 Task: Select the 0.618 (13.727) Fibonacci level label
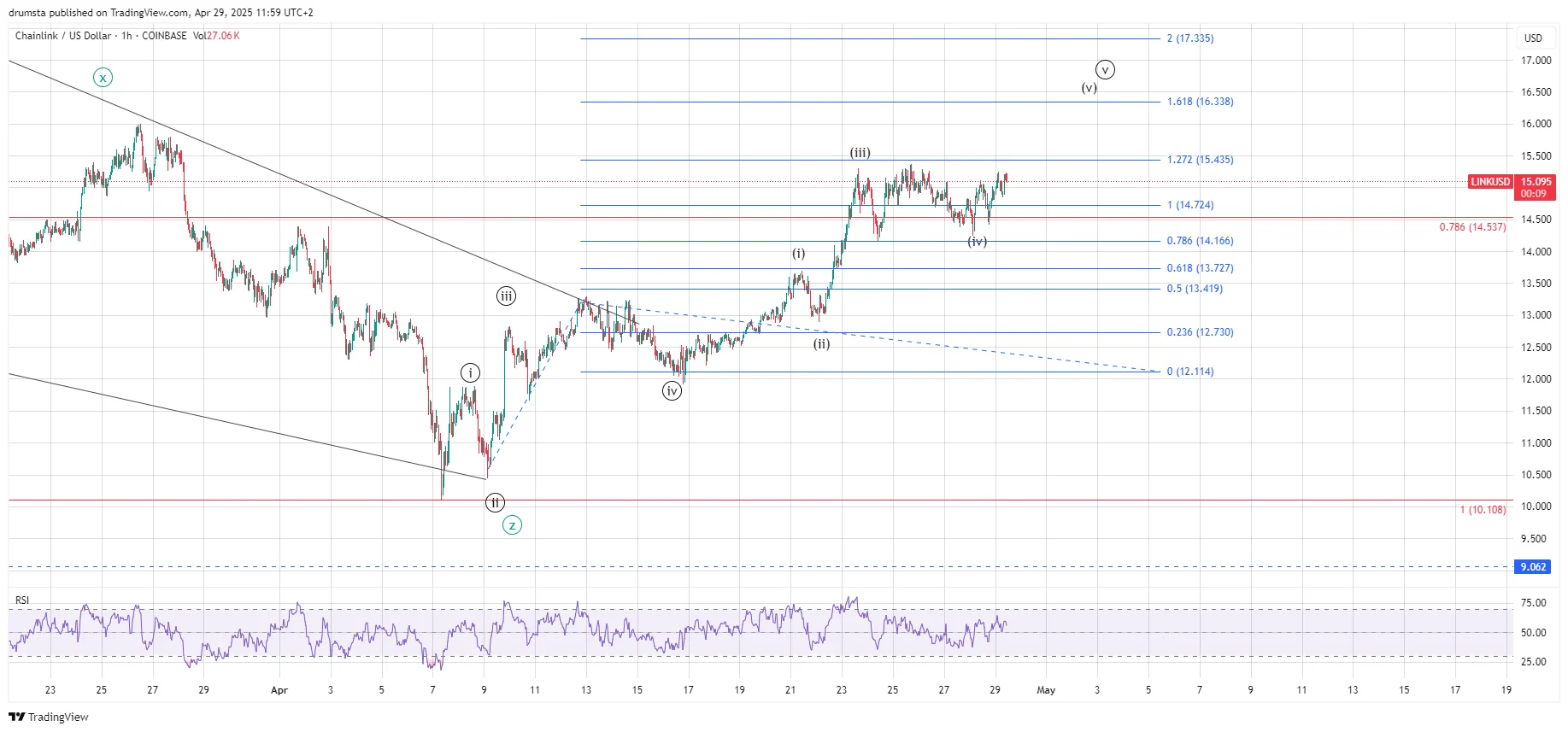1201,268
